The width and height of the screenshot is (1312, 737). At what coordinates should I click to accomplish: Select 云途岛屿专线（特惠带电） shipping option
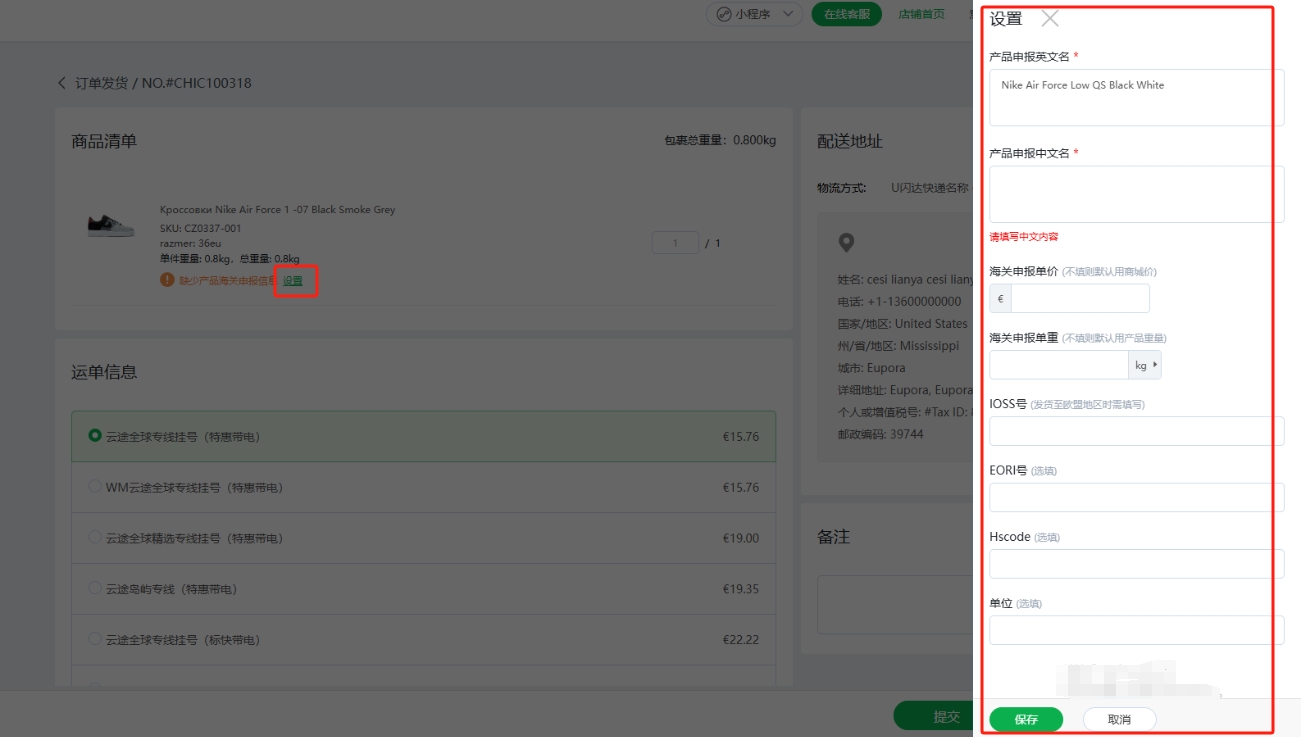[x=423, y=589]
